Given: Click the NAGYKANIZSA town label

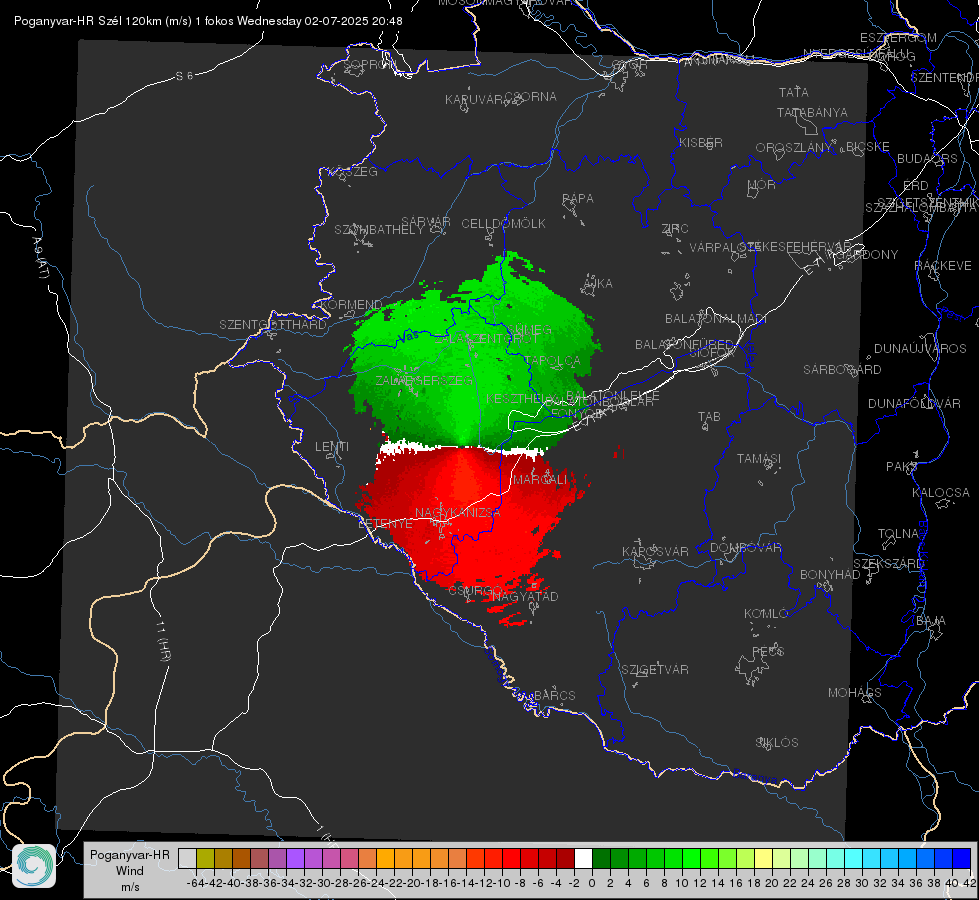Looking at the screenshot, I should (458, 513).
